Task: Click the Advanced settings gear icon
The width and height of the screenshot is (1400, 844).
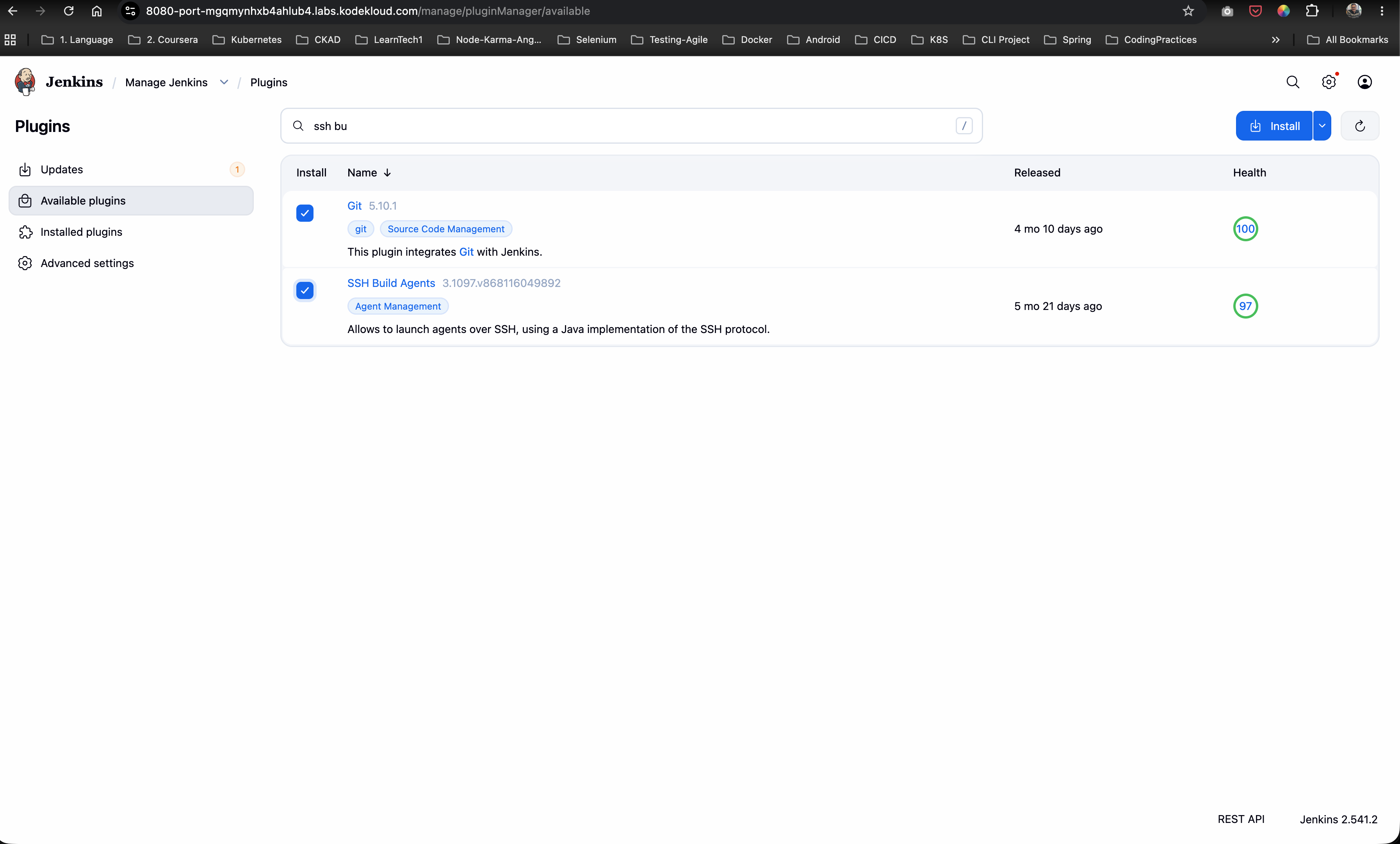Action: click(x=25, y=264)
